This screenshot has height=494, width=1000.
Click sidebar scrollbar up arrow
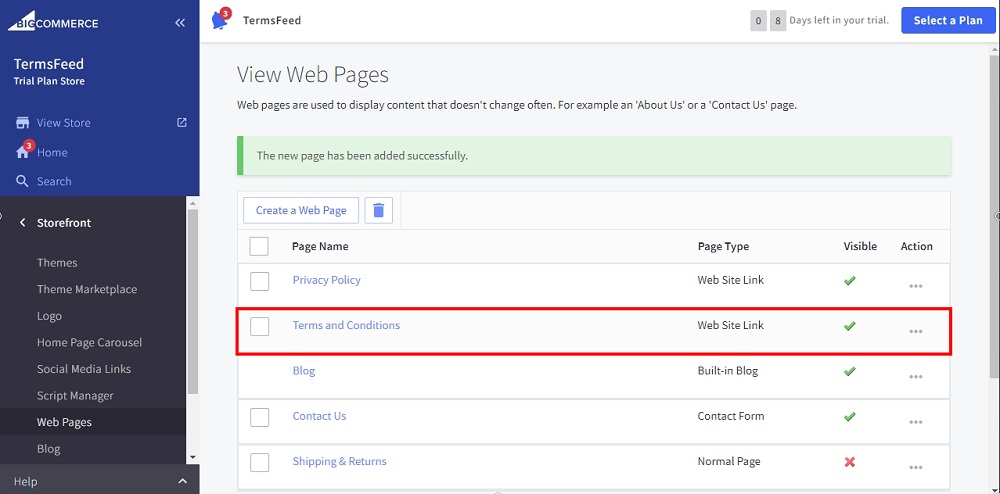(x=193, y=202)
